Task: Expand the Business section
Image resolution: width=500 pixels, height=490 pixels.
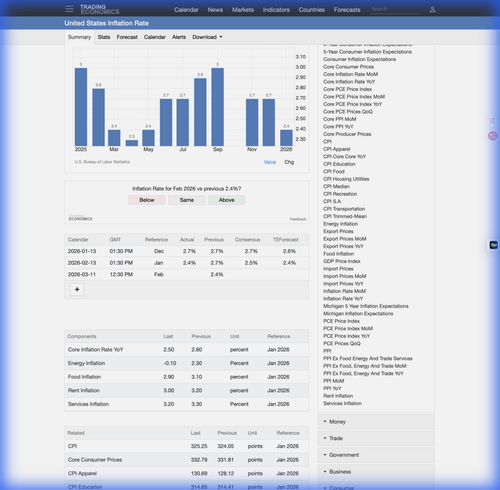Action: click(376, 472)
